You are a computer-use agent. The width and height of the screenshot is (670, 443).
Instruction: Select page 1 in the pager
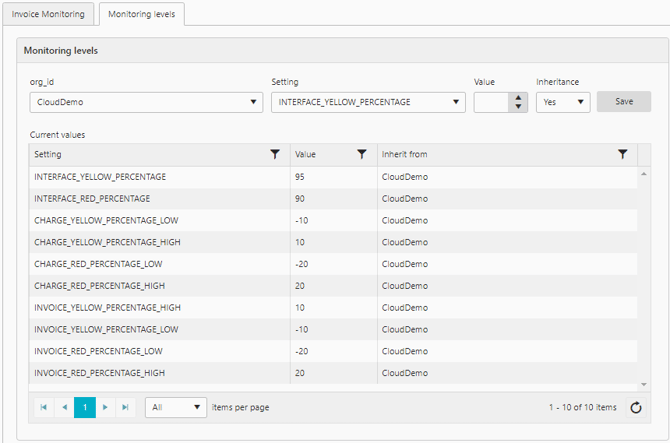(85, 408)
